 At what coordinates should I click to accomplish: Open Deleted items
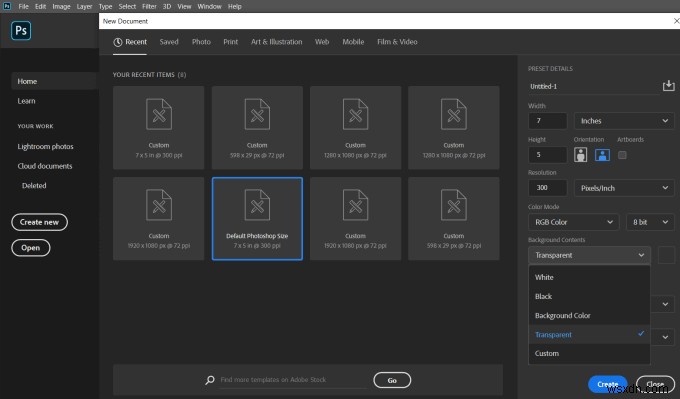[x=34, y=185]
